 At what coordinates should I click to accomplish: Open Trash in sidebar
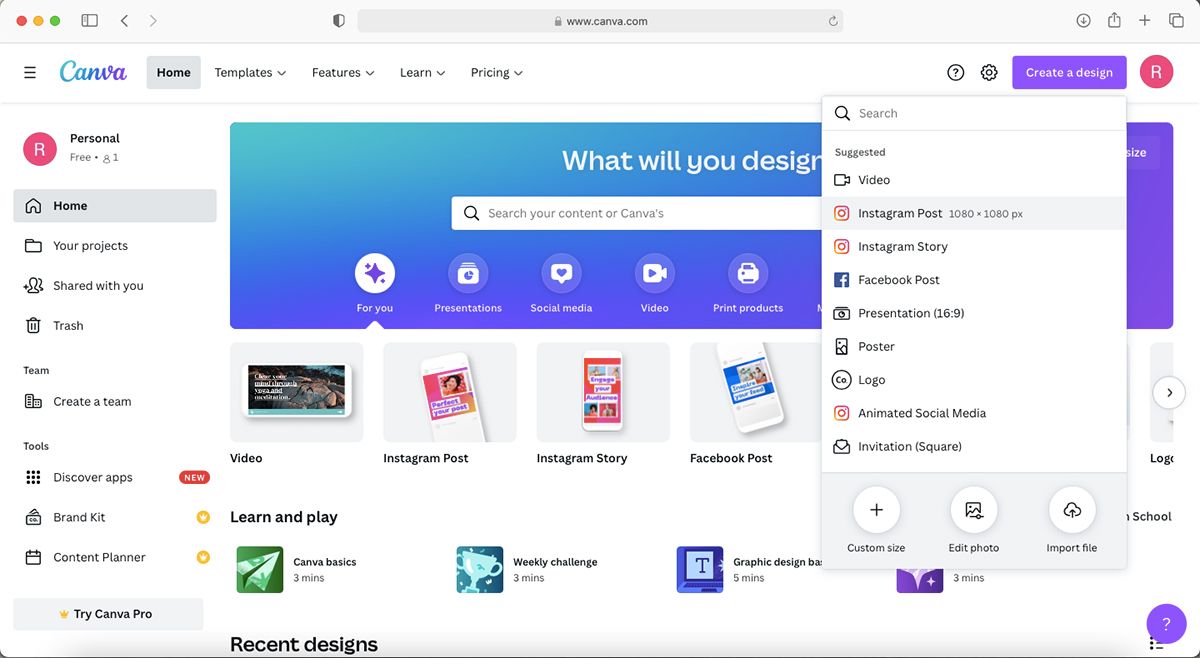click(115, 326)
